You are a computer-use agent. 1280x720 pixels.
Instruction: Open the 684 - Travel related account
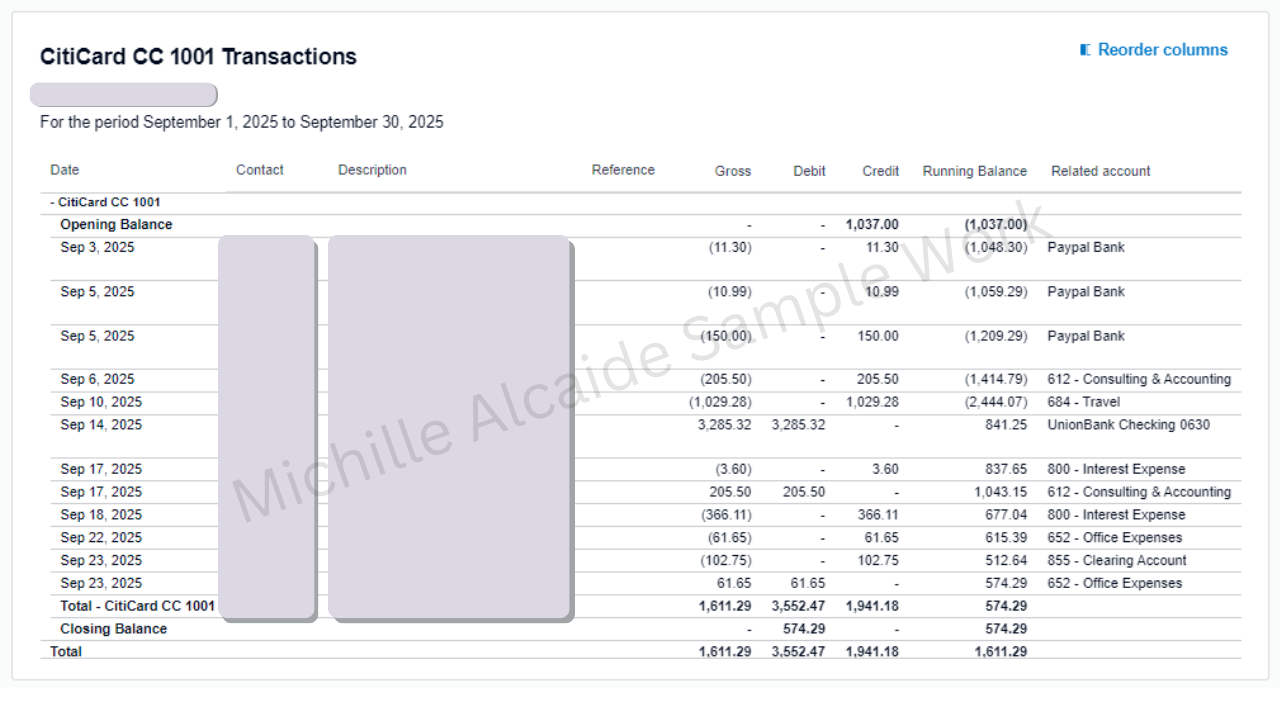[1083, 402]
